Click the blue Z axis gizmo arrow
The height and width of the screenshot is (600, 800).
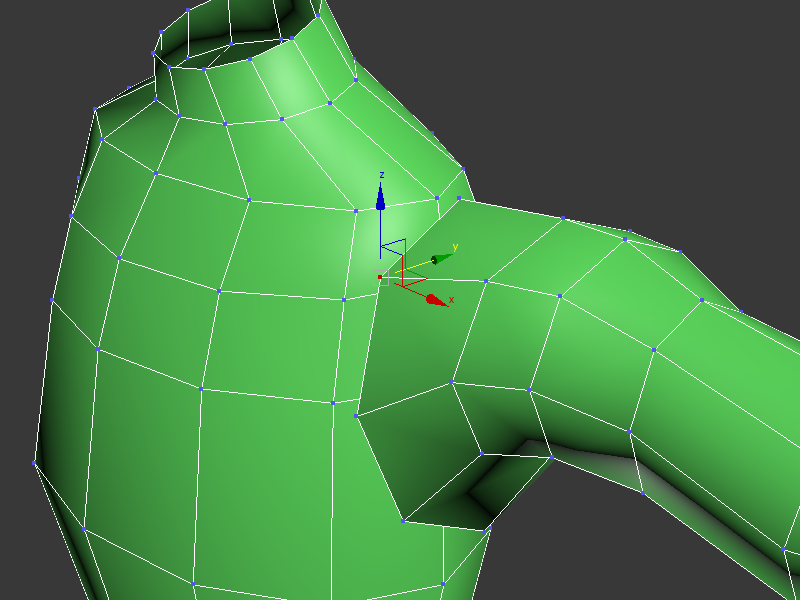click(380, 198)
